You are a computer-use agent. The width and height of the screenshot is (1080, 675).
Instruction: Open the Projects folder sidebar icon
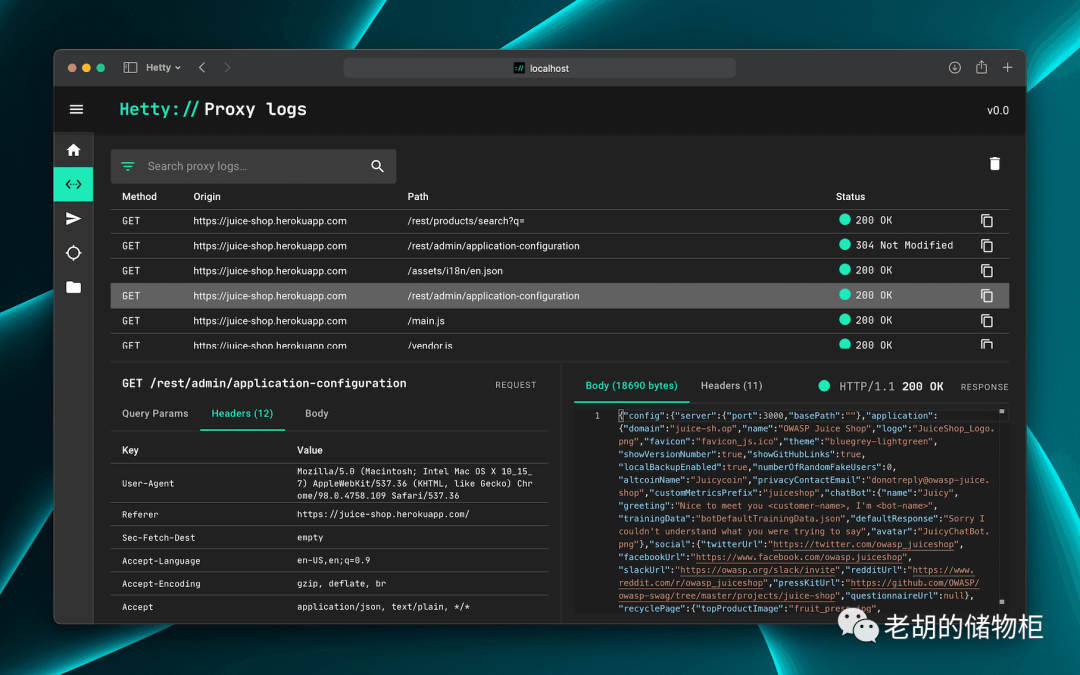pyautogui.click(x=74, y=287)
